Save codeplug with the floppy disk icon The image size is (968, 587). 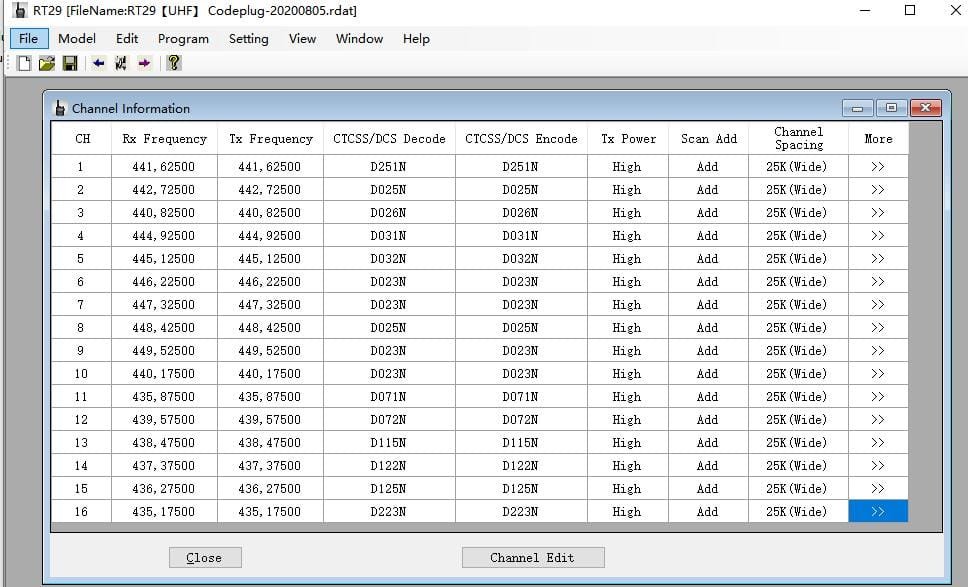click(70, 63)
